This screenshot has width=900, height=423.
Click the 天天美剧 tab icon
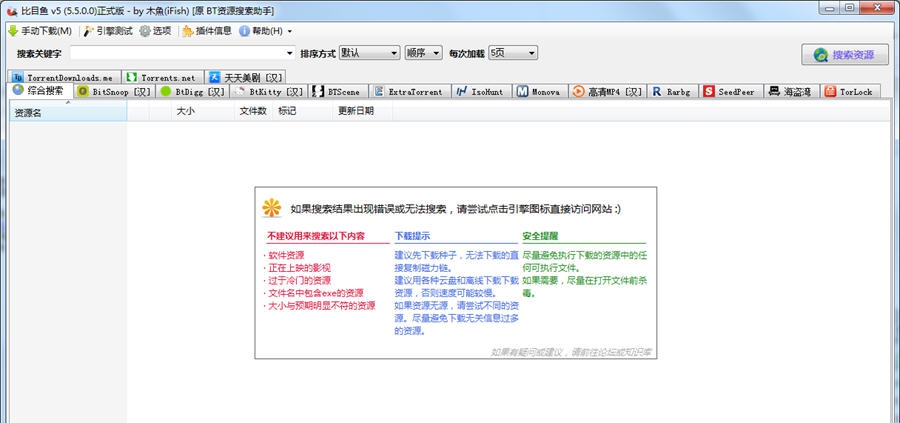tap(215, 77)
